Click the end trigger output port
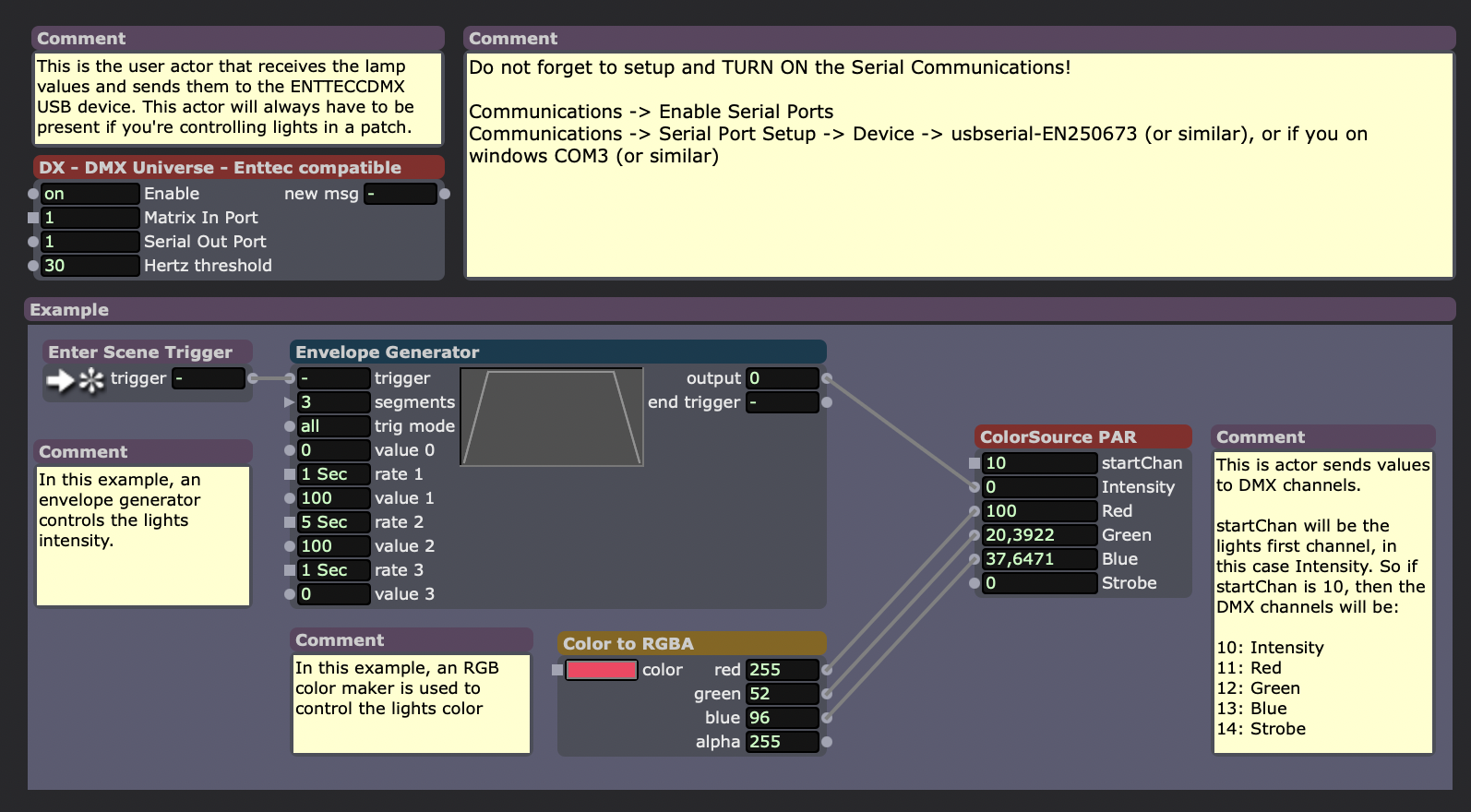This screenshot has height=812, width=1471. (827, 402)
